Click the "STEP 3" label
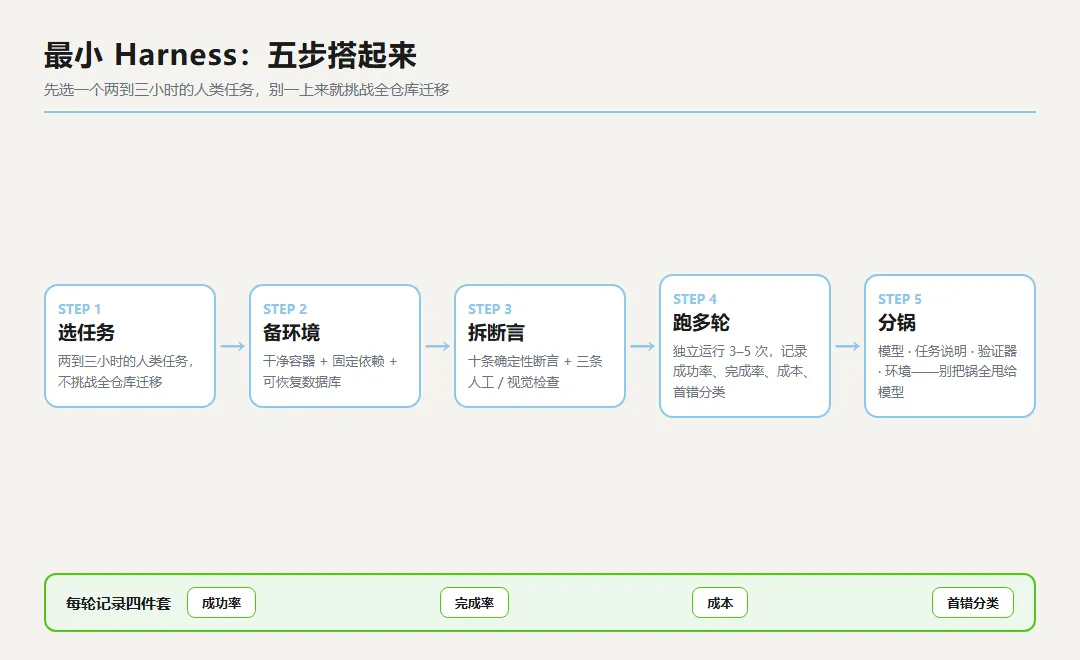1080x660 pixels. coord(490,309)
